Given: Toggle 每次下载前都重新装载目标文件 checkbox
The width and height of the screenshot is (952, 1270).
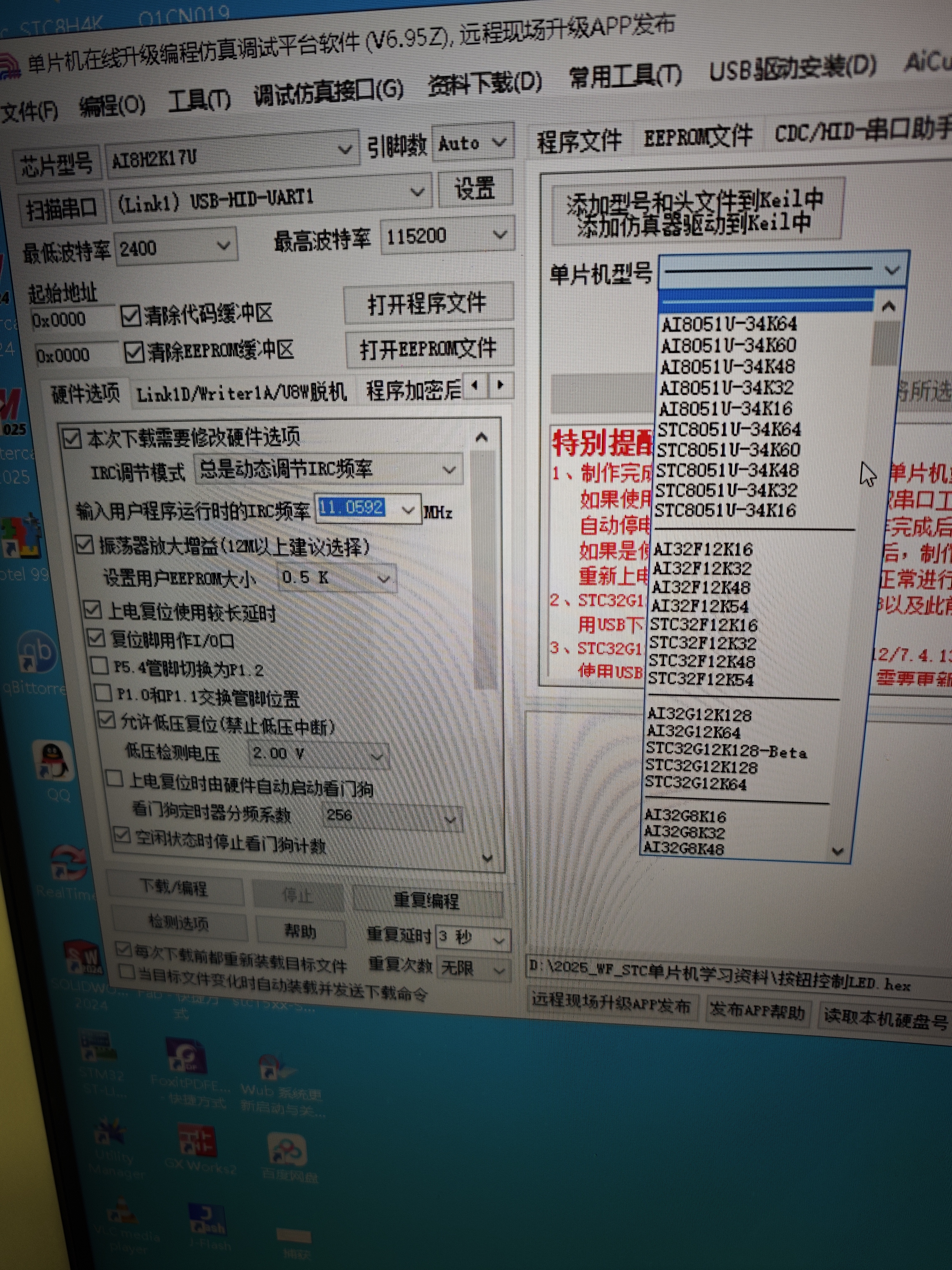Looking at the screenshot, I should 123,949.
